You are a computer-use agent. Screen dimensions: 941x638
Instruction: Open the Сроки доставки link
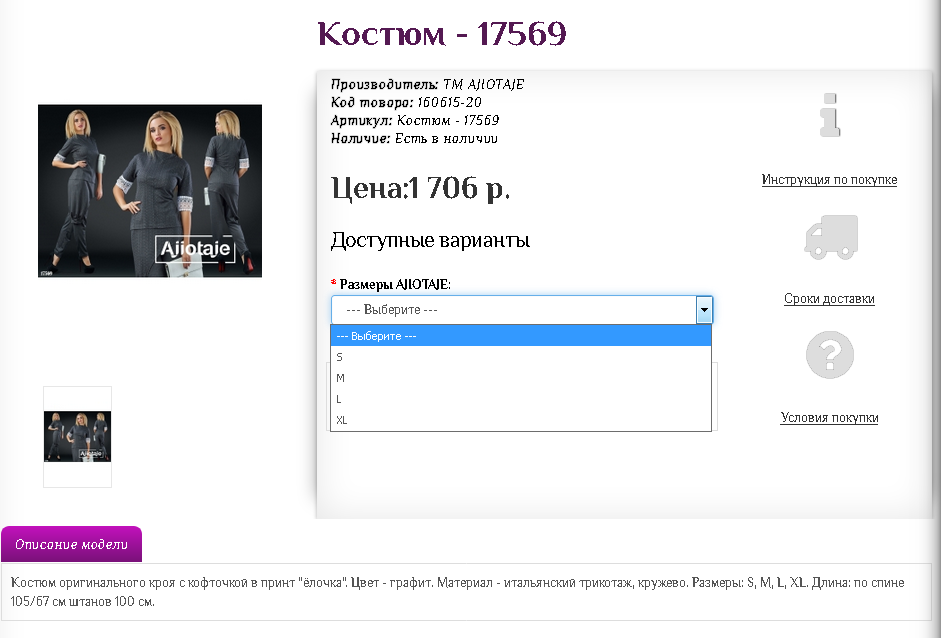[829, 298]
